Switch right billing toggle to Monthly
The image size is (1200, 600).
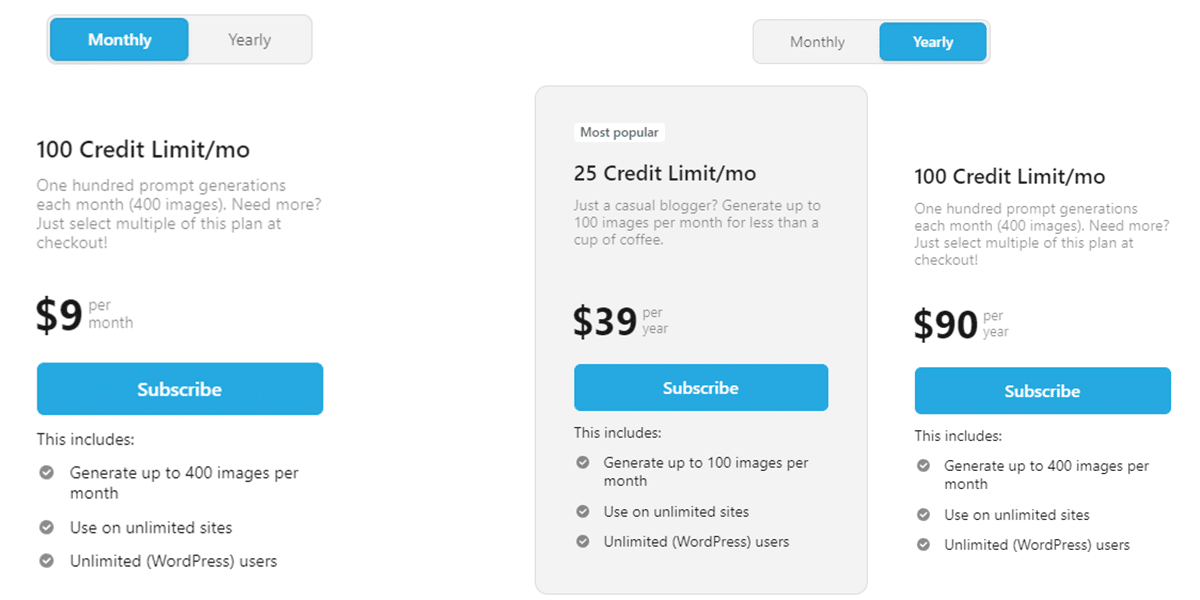pos(817,42)
